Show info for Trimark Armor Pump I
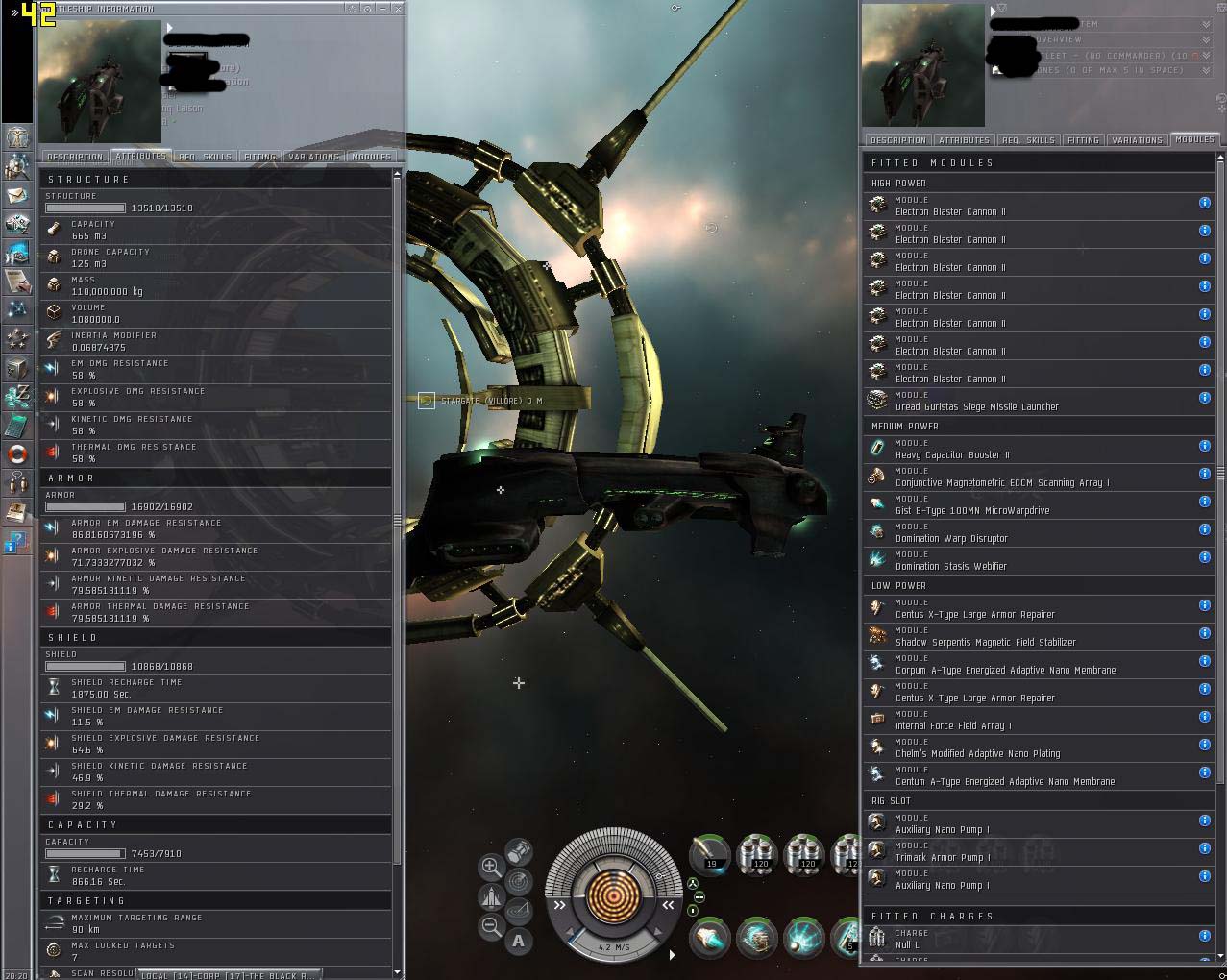The height and width of the screenshot is (980, 1227). tap(1204, 848)
